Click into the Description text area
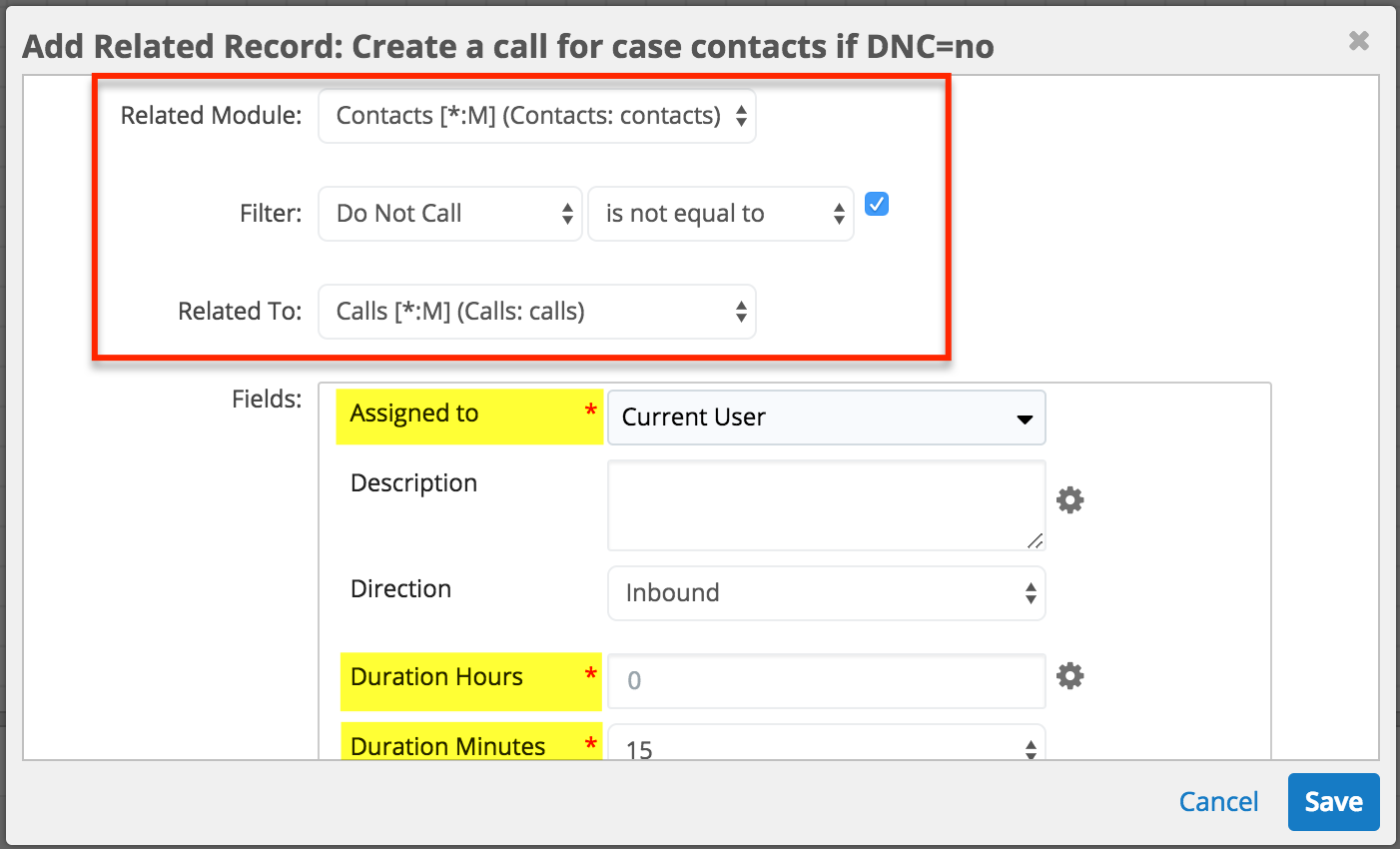Image resolution: width=1400 pixels, height=849 pixels. (819, 504)
